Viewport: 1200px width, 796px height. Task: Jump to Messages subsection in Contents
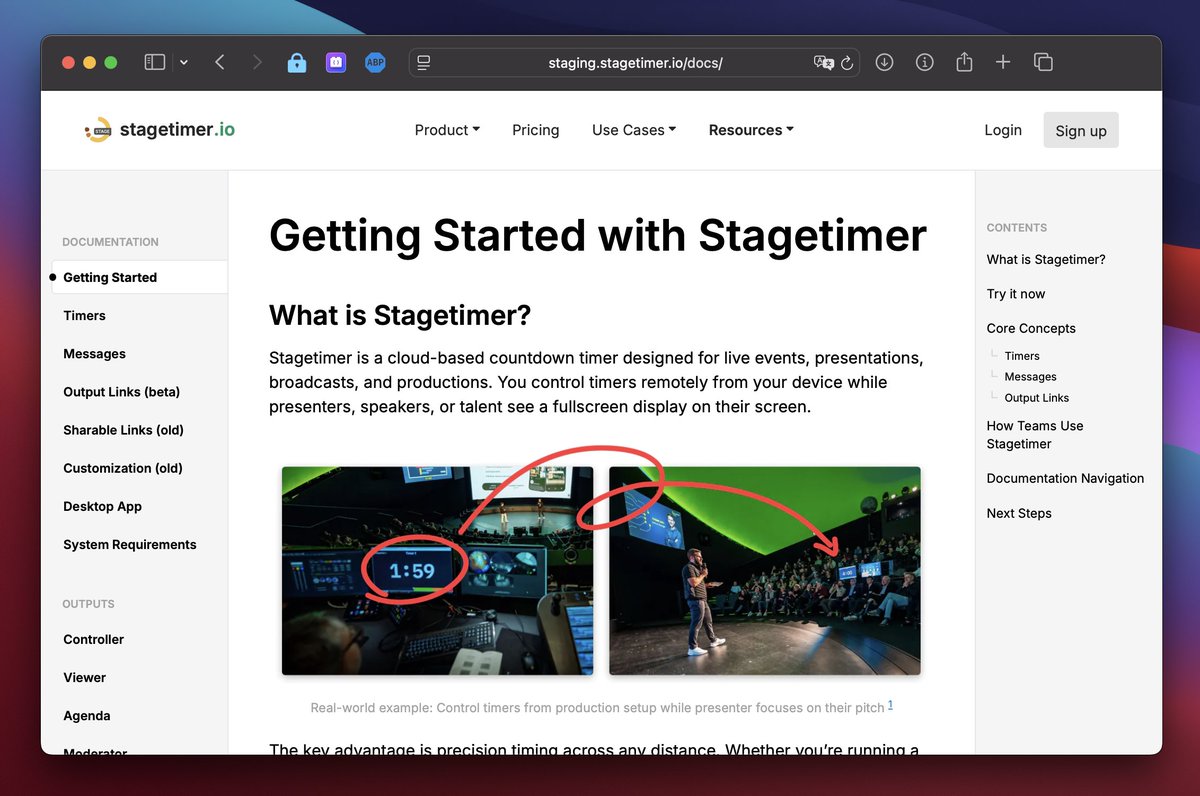click(x=1030, y=377)
